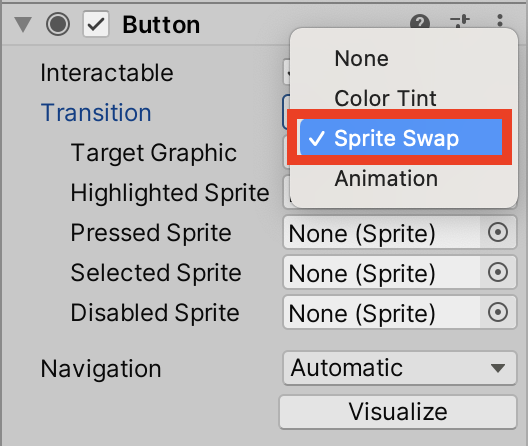Open object picker for Disabled Sprite
528x446 pixels.
click(x=498, y=312)
